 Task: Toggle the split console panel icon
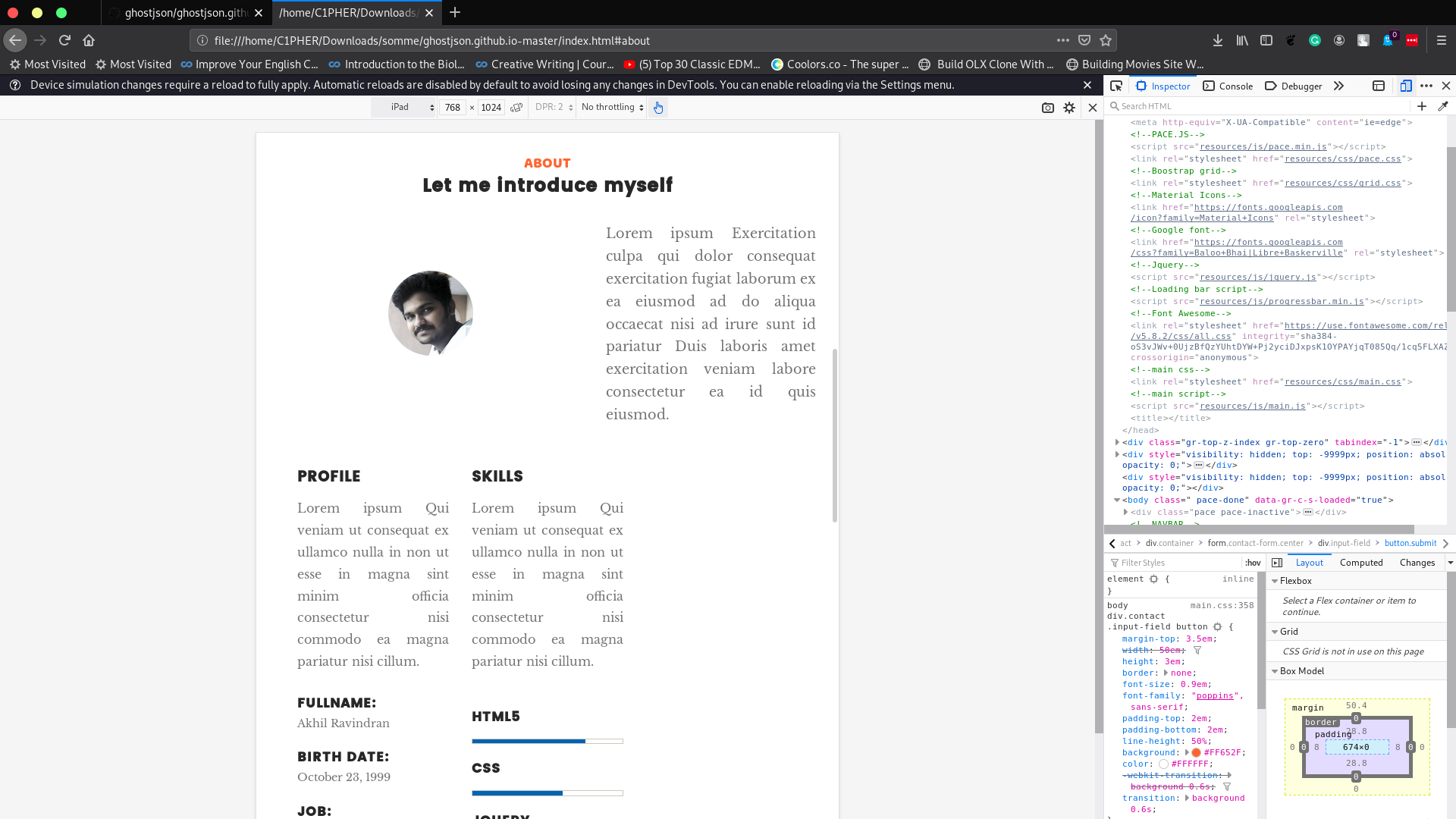pyautogui.click(x=1379, y=86)
